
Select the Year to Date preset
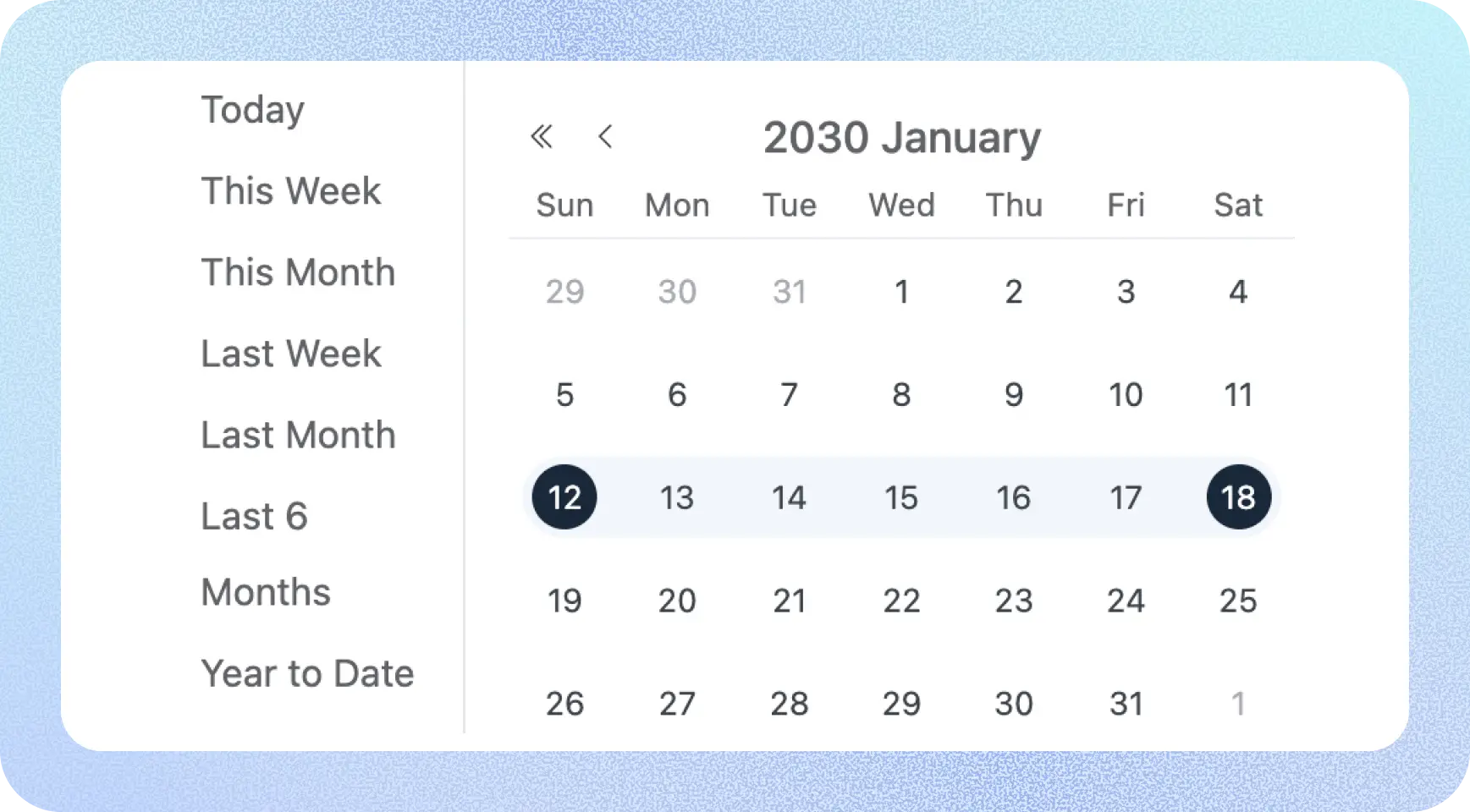click(307, 673)
